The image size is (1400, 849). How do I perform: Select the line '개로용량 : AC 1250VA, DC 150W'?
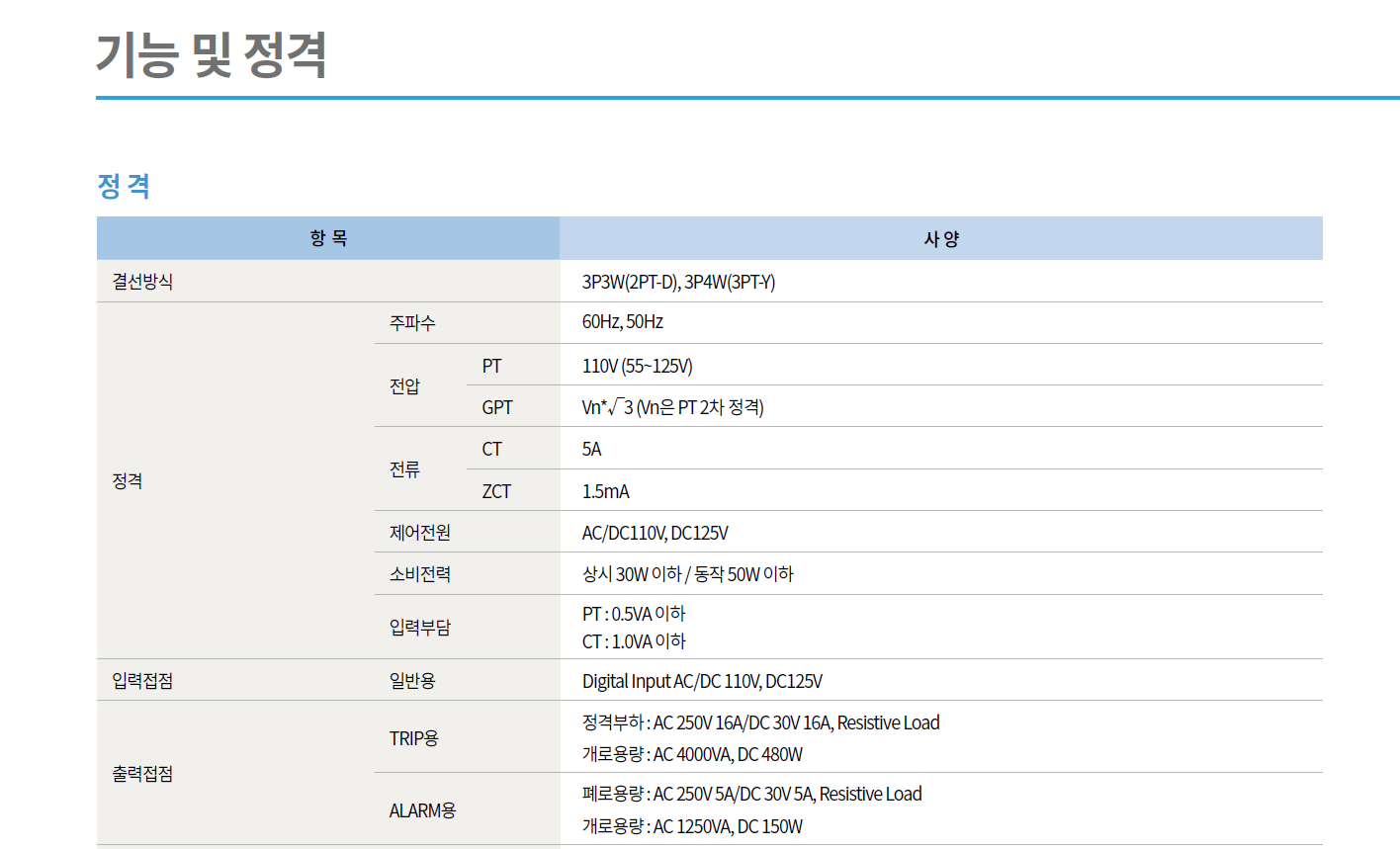pos(692,826)
